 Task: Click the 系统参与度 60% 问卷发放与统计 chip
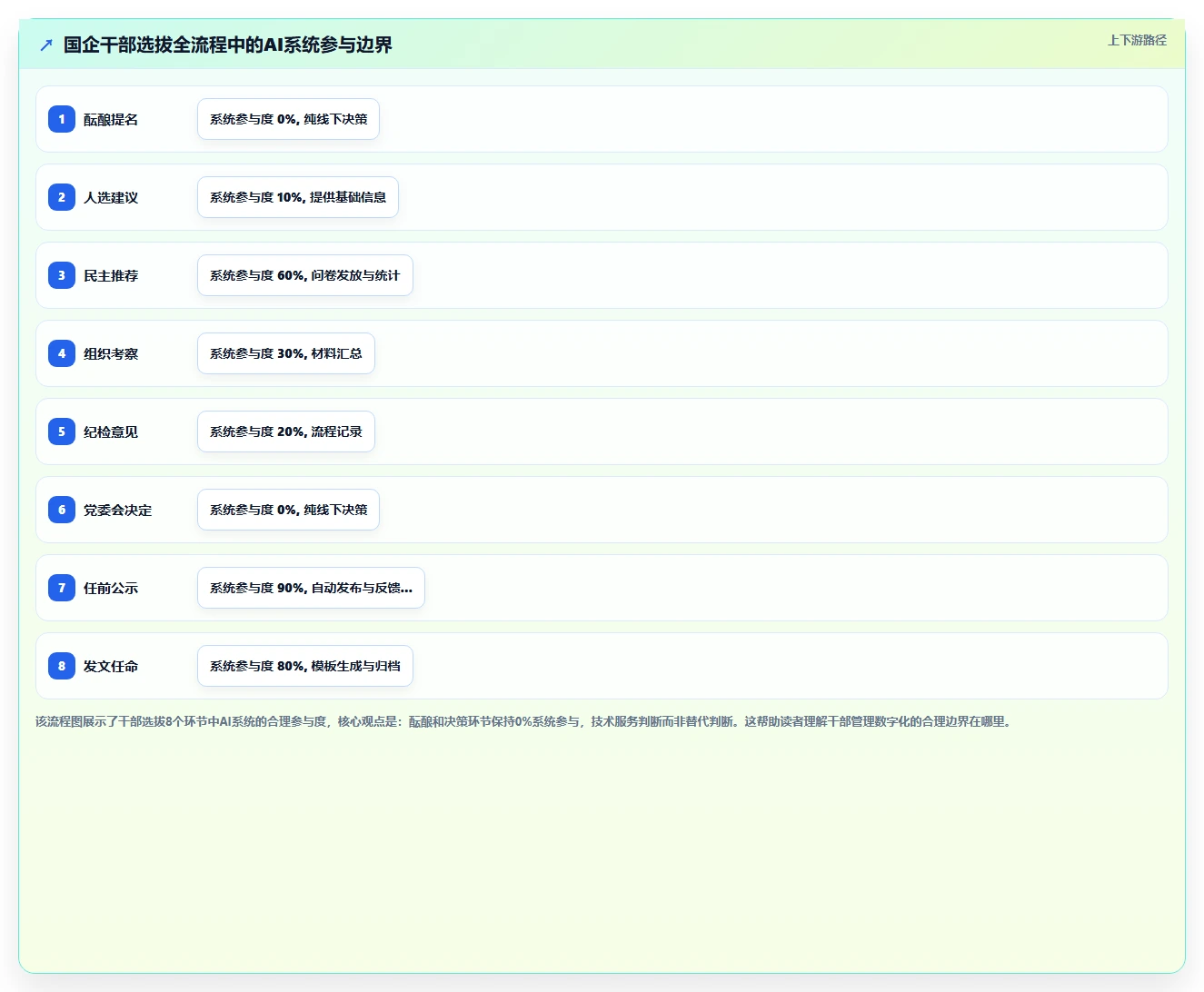point(305,275)
